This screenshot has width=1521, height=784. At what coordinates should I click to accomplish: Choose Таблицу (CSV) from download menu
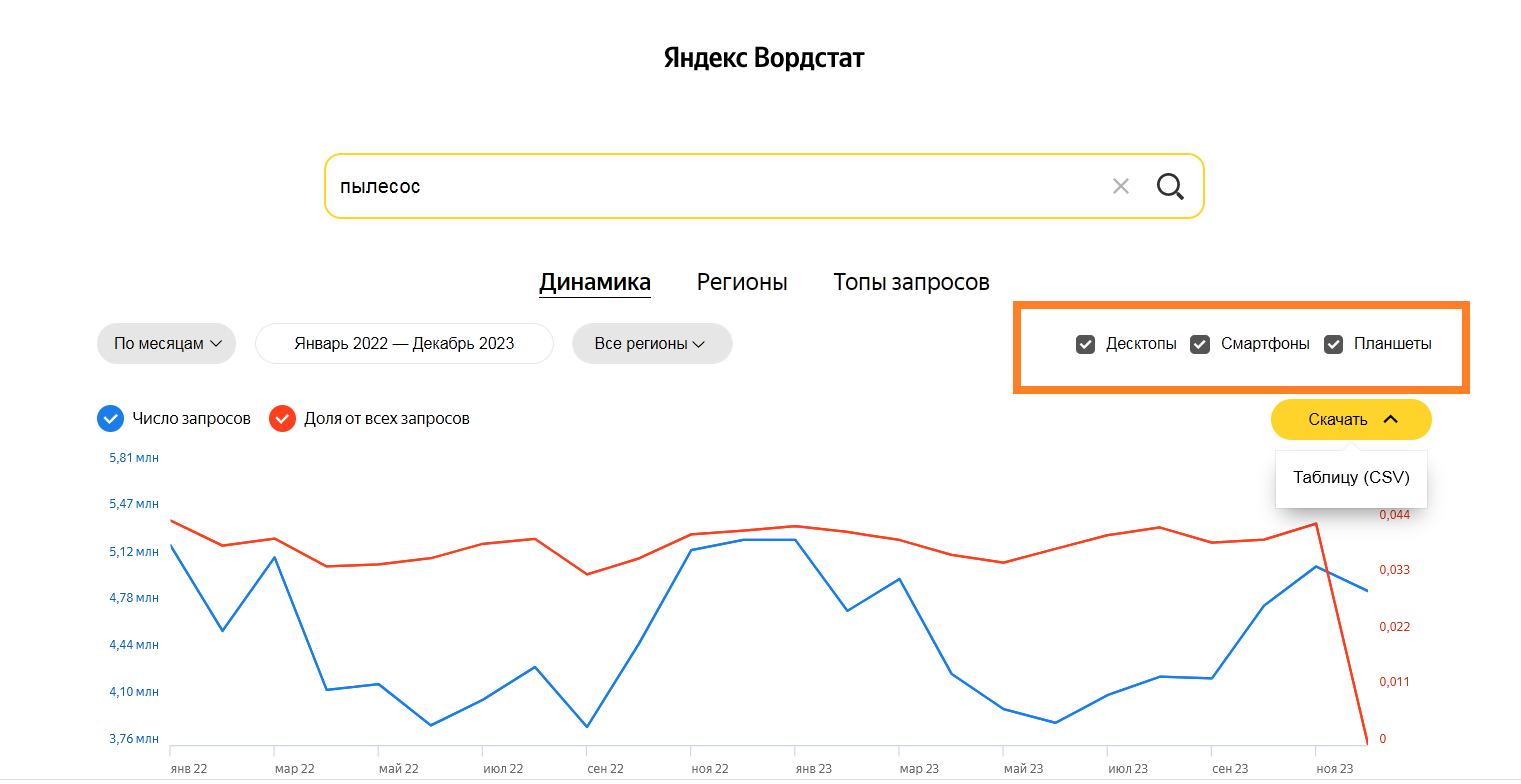pos(1351,478)
